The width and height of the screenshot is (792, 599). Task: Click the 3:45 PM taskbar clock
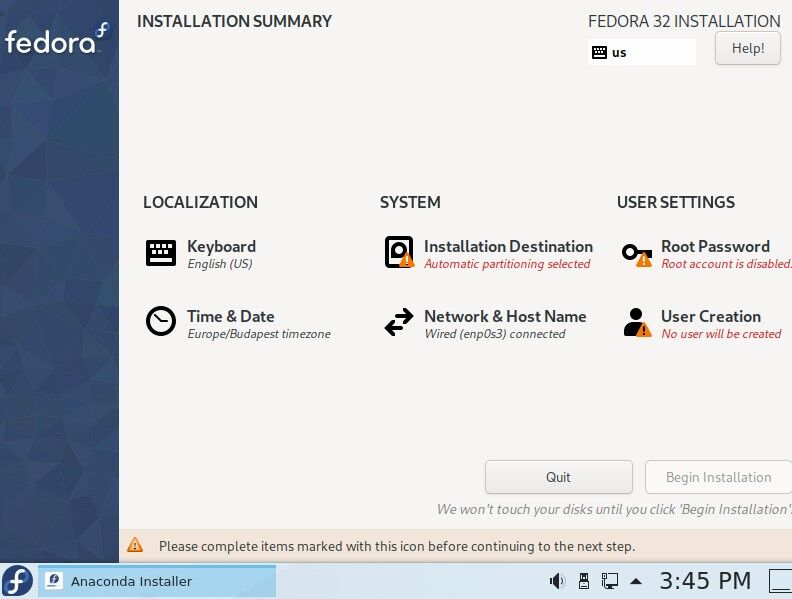[x=705, y=581]
